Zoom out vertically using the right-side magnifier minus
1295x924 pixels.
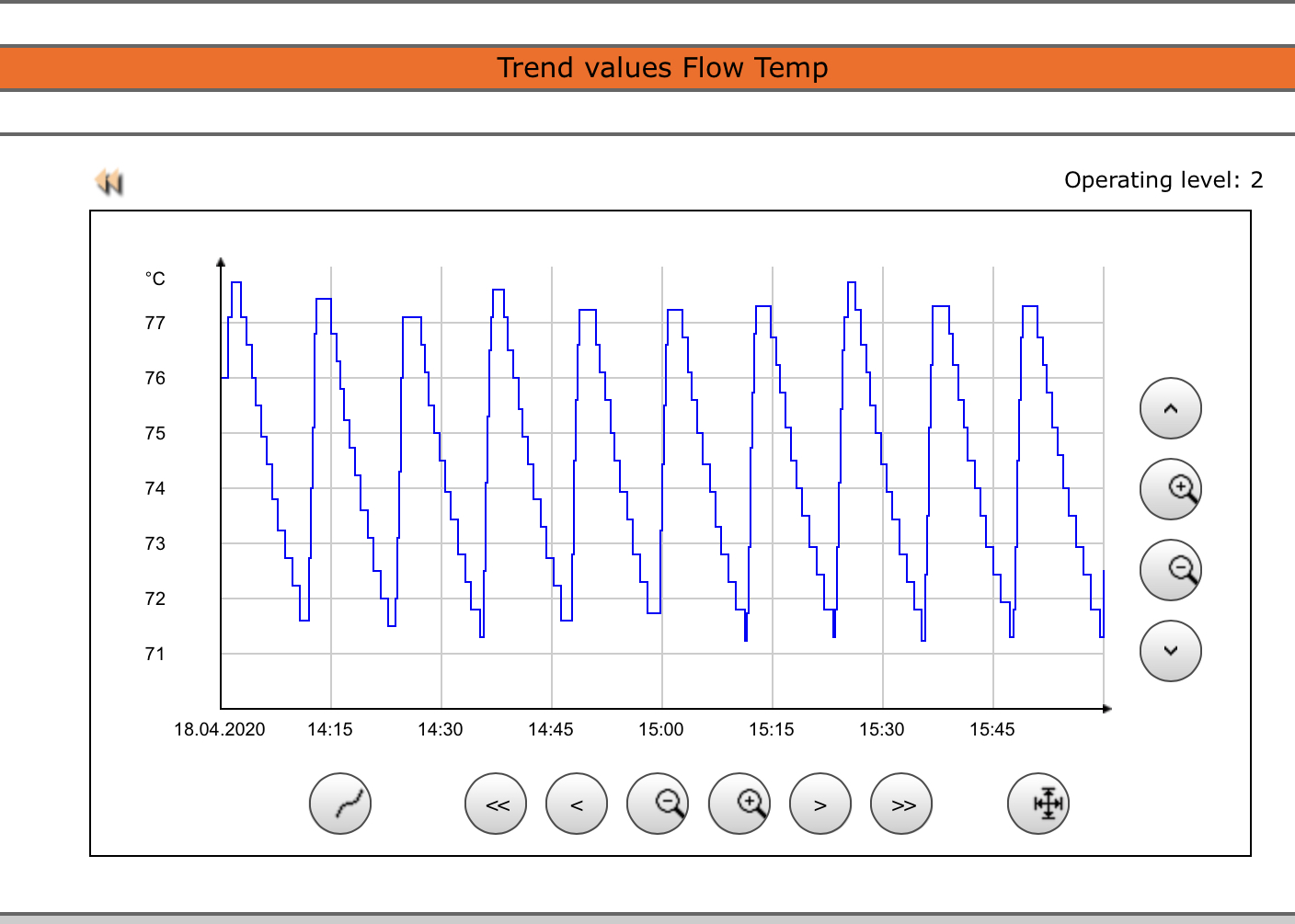[1170, 570]
